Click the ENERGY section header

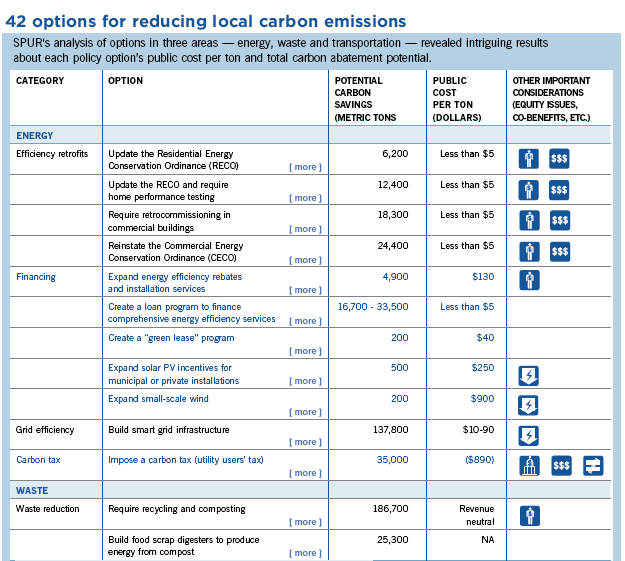point(35,136)
